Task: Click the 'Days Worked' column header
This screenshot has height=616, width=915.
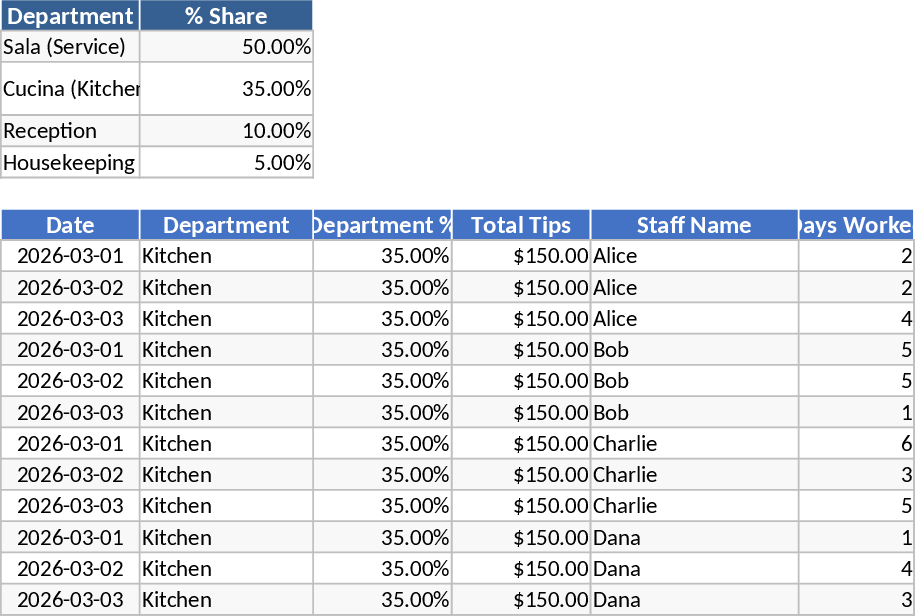Action: [856, 225]
